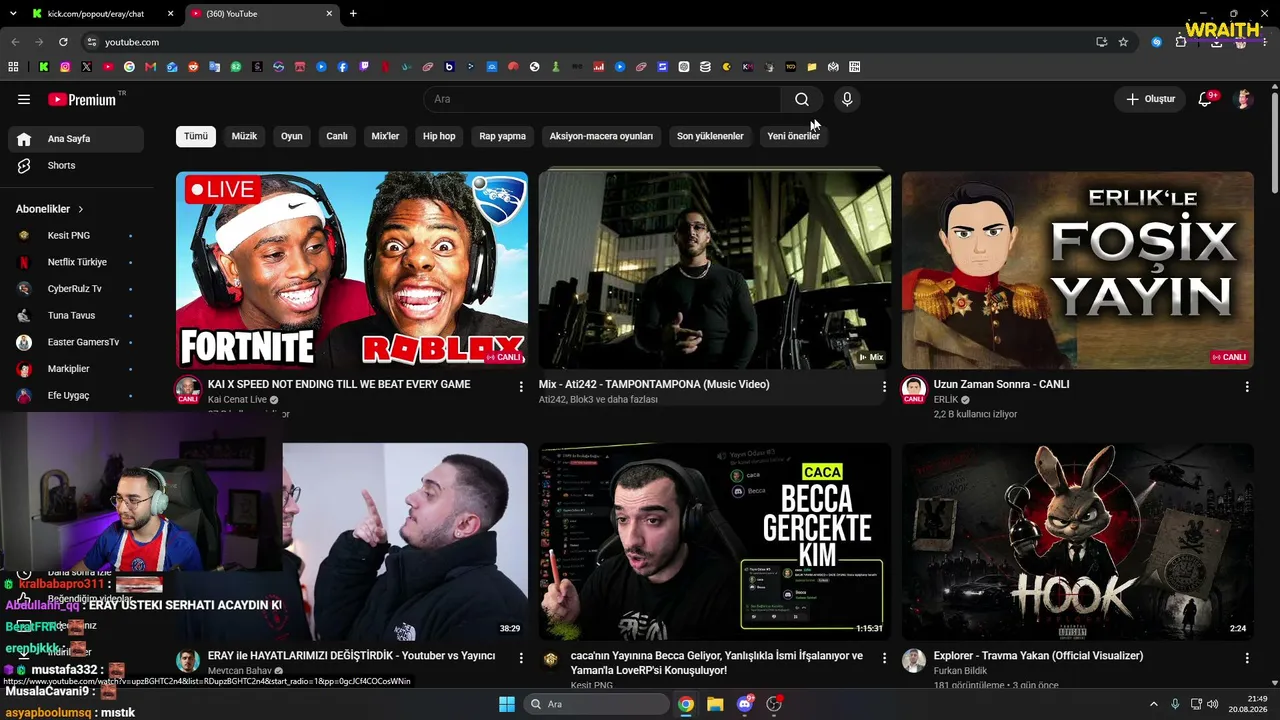
Task: Open more options for KAI X SPEED video
Action: point(521,386)
